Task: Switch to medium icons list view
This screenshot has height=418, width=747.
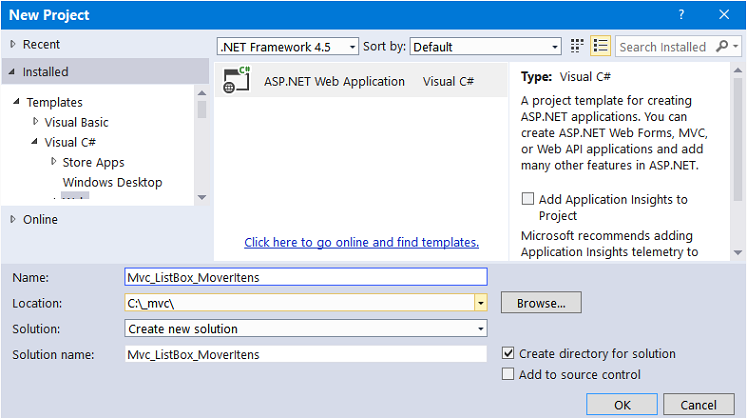Action: [600, 46]
